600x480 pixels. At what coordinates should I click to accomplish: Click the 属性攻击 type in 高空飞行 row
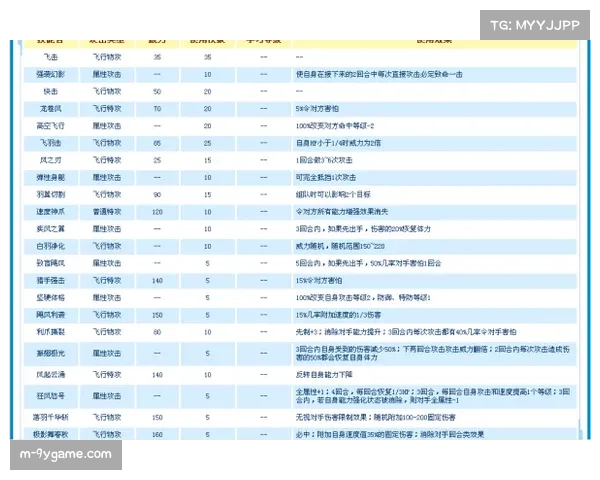pyautogui.click(x=107, y=126)
